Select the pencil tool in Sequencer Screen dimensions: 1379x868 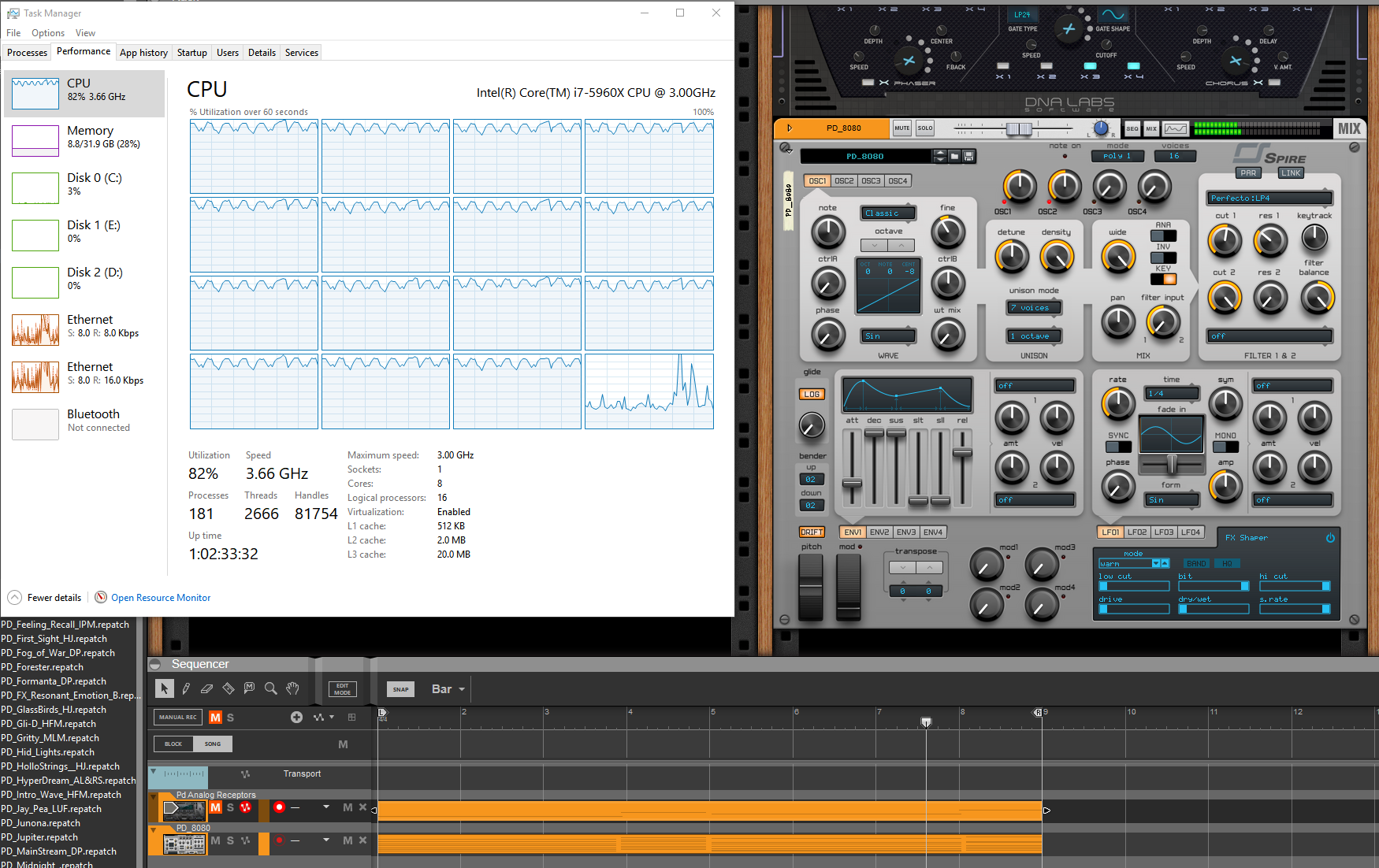tap(186, 688)
